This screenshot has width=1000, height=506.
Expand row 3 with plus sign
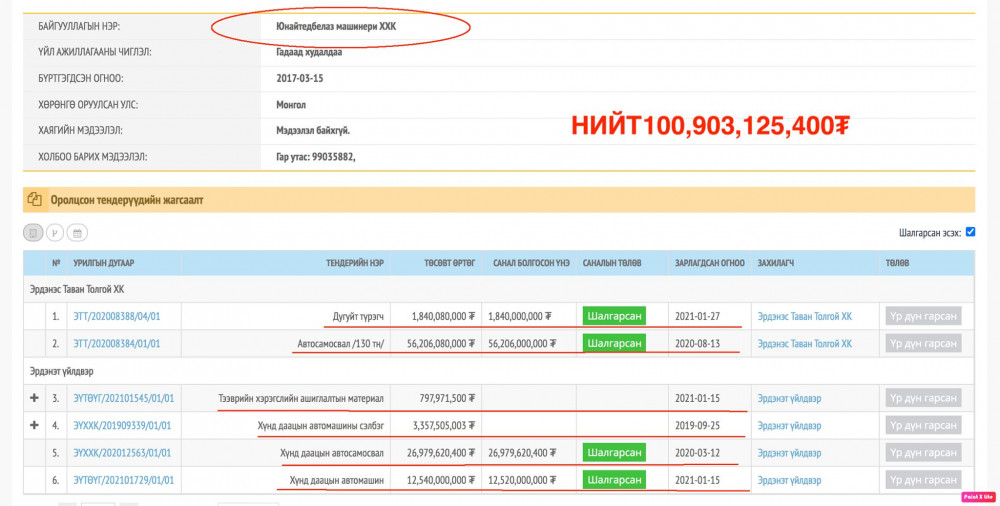coord(34,398)
